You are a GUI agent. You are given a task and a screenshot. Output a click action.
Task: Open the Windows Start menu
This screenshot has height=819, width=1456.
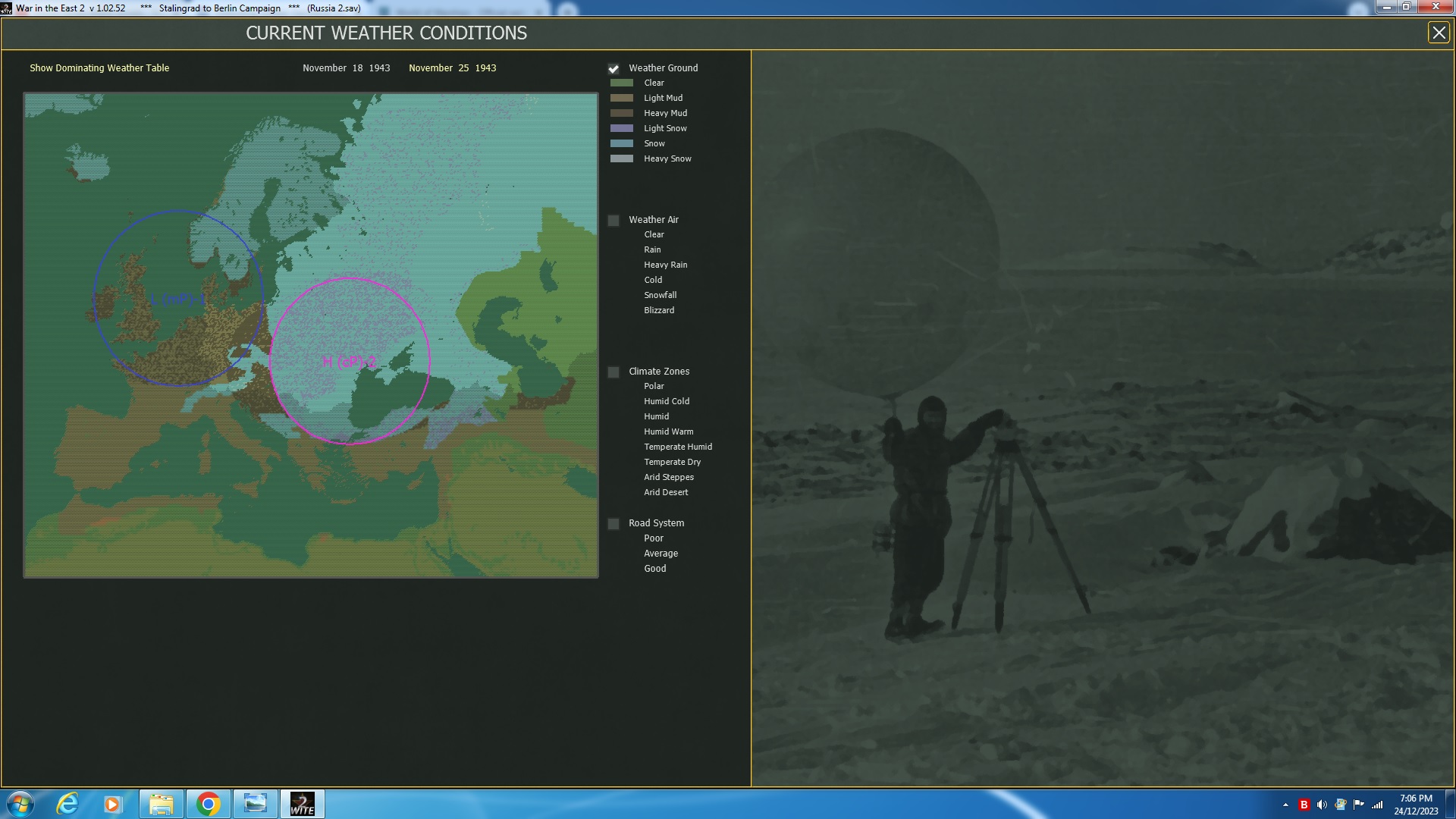(20, 804)
